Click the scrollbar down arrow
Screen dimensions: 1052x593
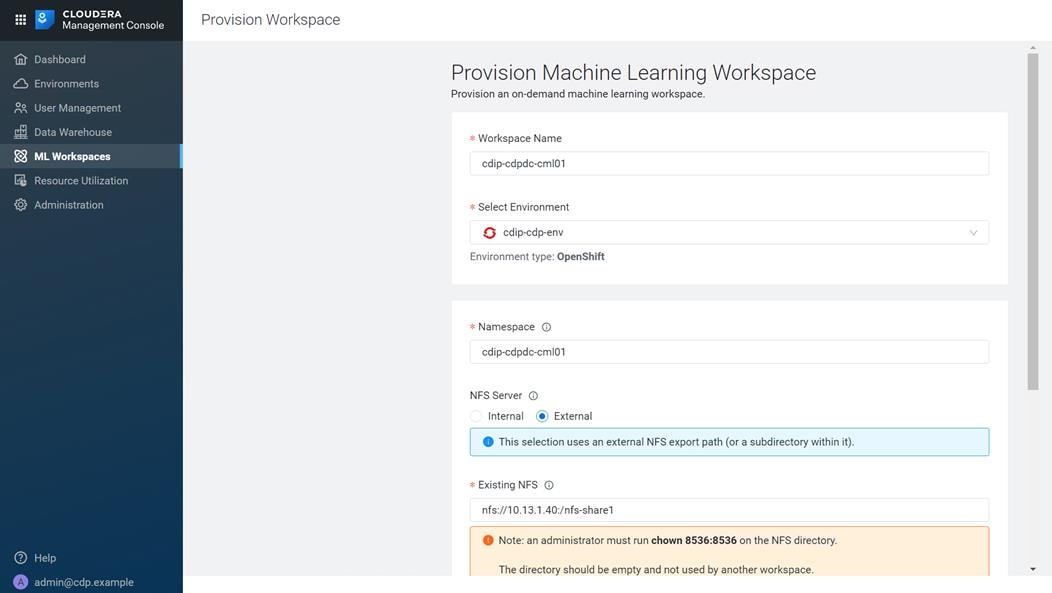(1033, 569)
